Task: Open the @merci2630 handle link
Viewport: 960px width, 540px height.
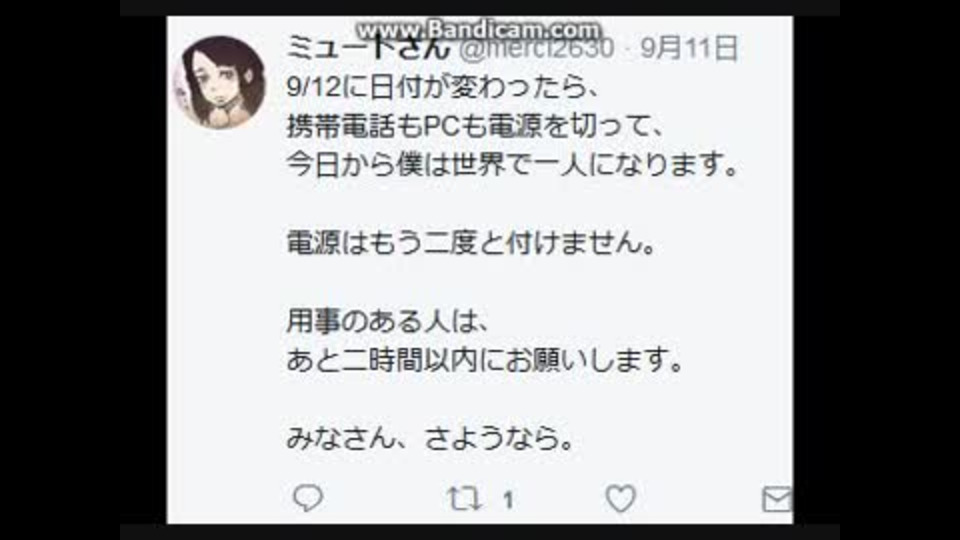Action: coord(536,48)
